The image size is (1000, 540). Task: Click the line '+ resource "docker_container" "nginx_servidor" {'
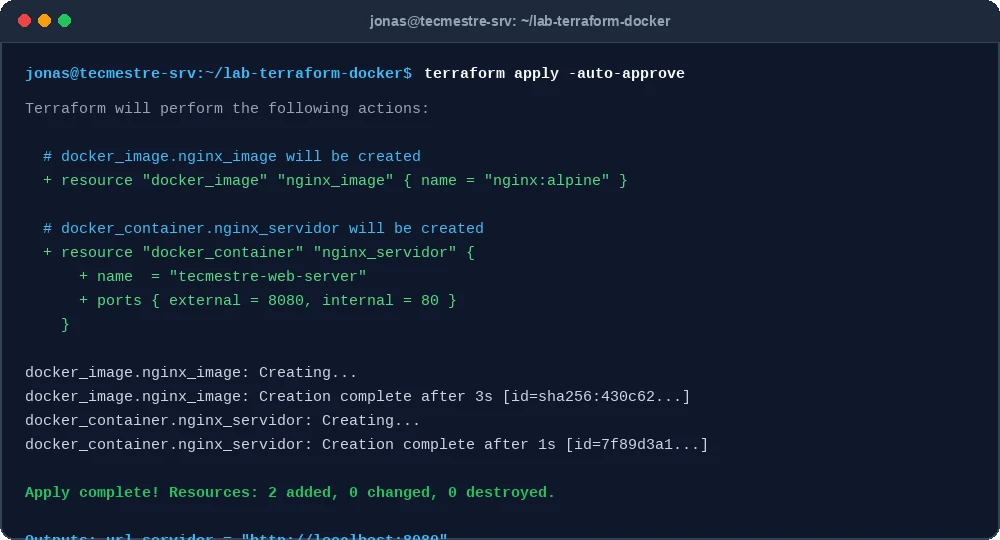pos(259,252)
